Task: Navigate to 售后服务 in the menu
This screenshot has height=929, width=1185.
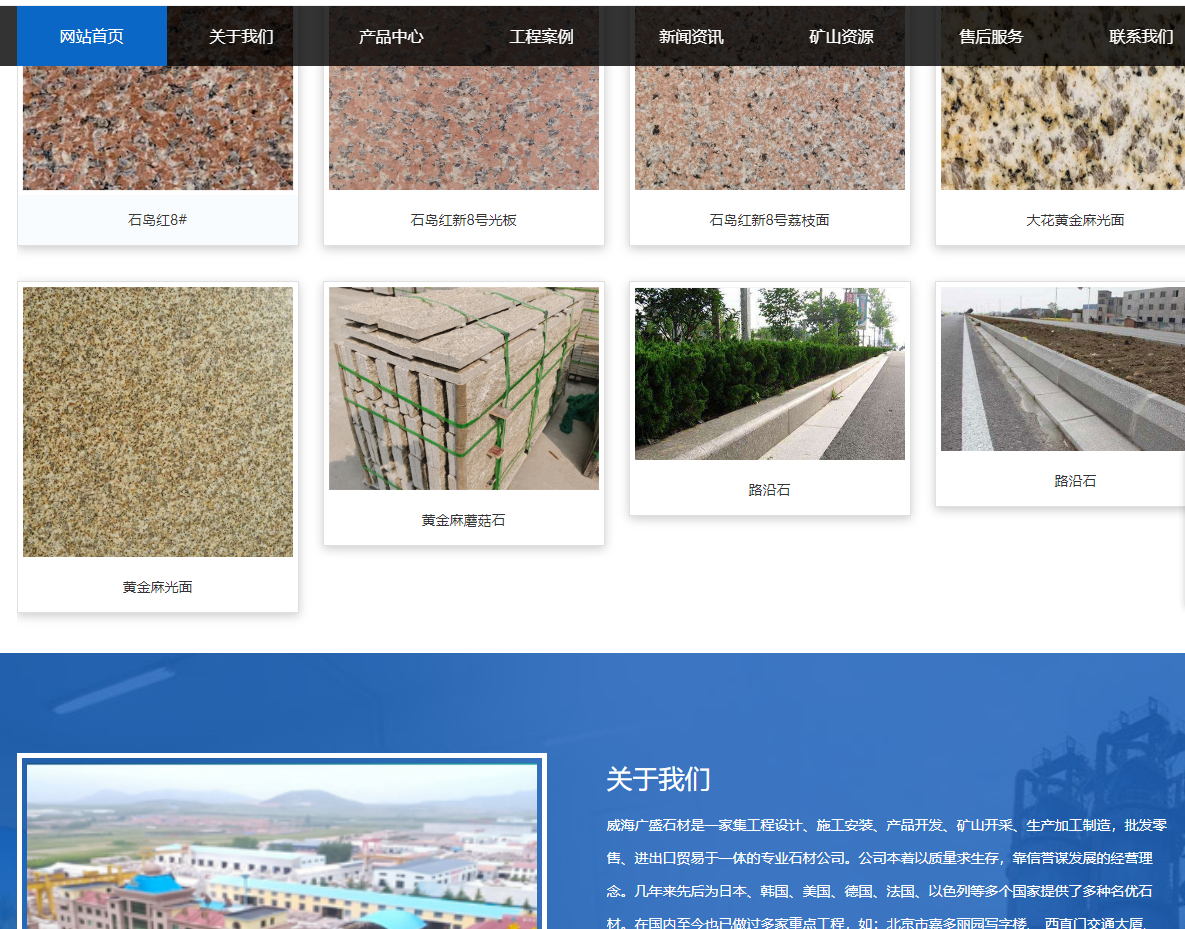Action: point(991,37)
